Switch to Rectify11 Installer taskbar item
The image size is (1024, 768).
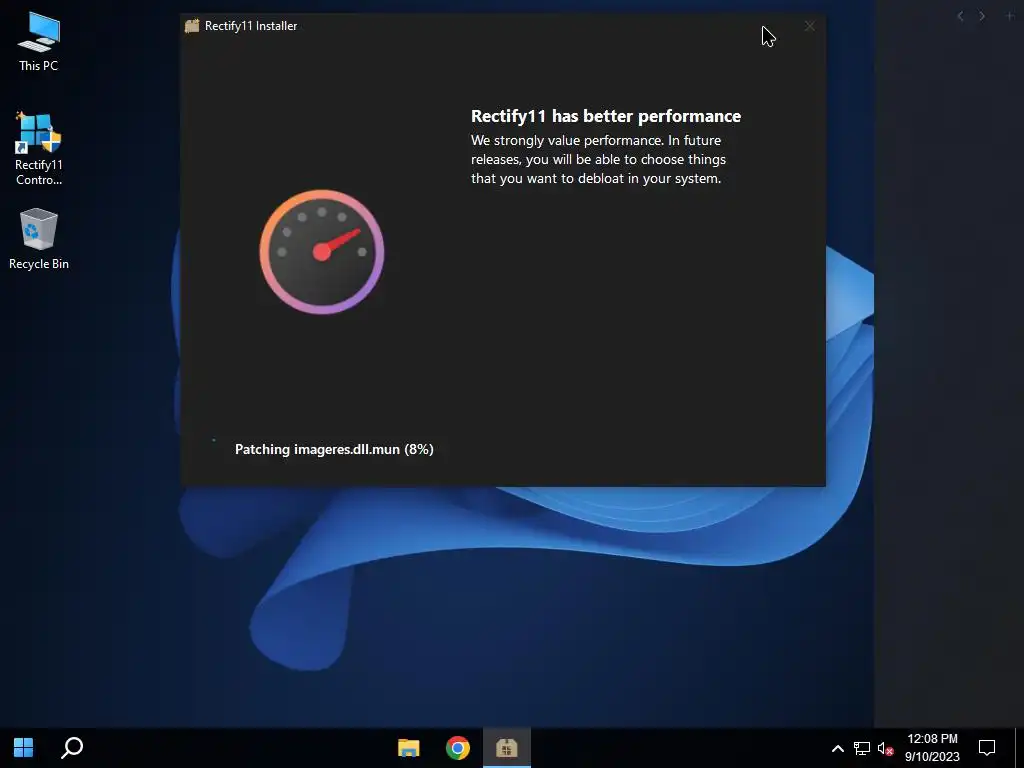tap(507, 747)
